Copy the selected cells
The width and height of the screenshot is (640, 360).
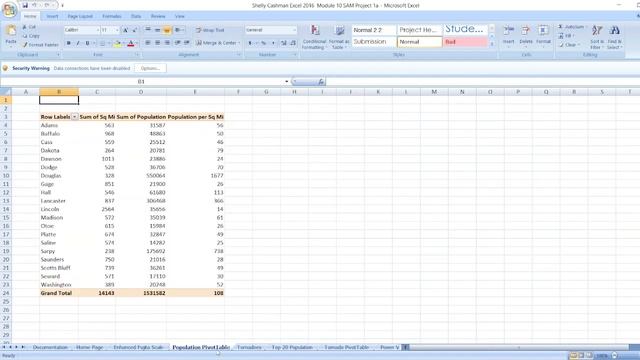[31, 36]
